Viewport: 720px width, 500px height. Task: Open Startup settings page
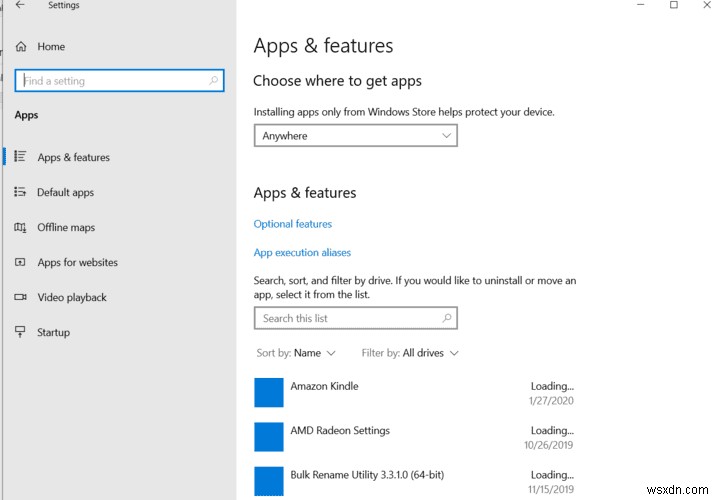(54, 332)
